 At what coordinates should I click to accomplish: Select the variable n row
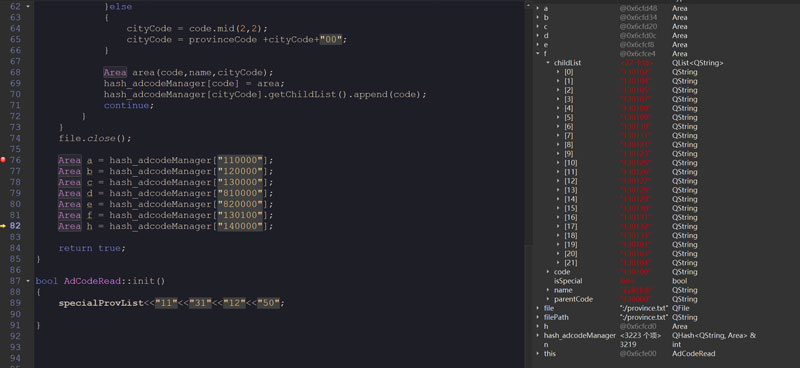666,345
